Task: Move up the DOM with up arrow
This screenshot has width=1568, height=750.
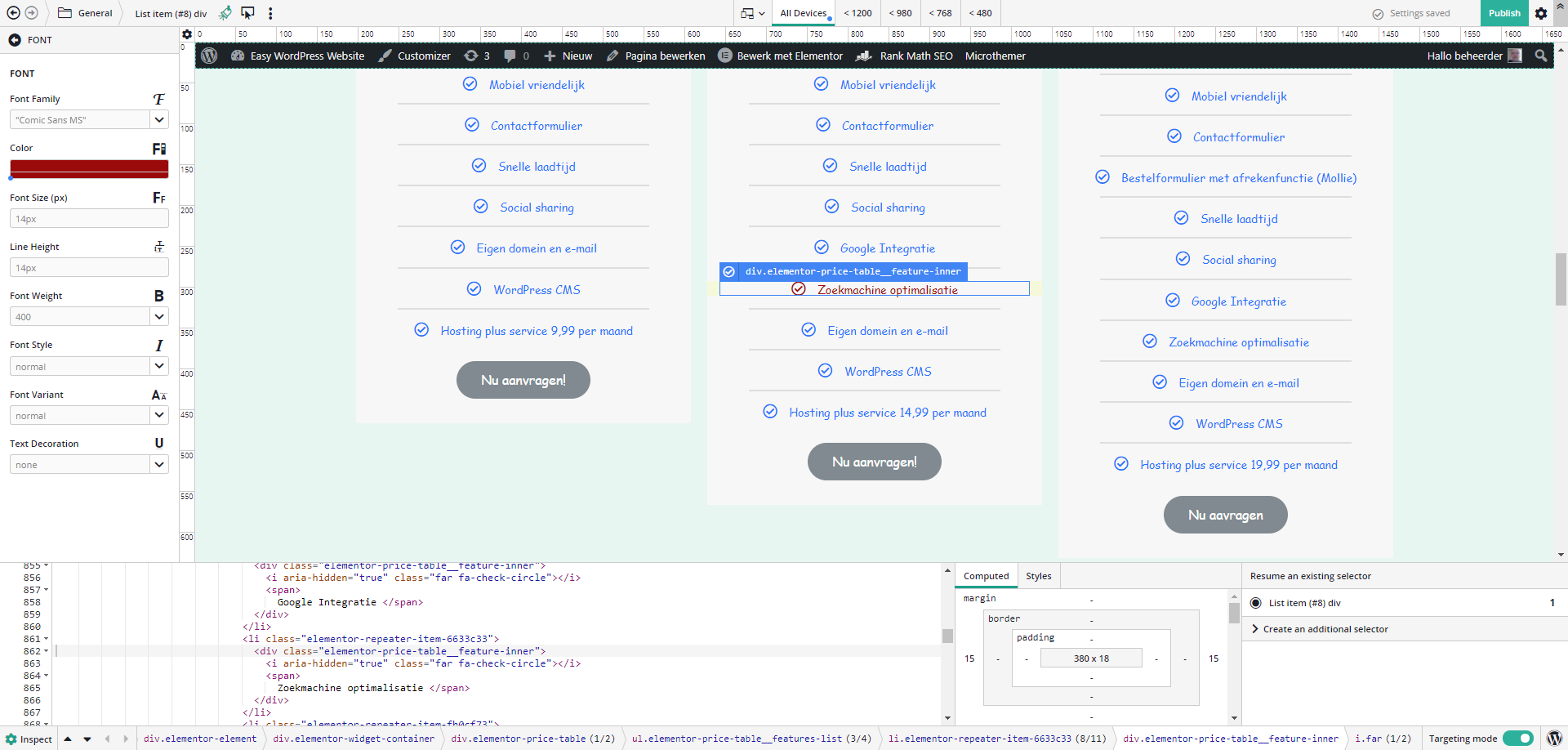Action: 68,739
